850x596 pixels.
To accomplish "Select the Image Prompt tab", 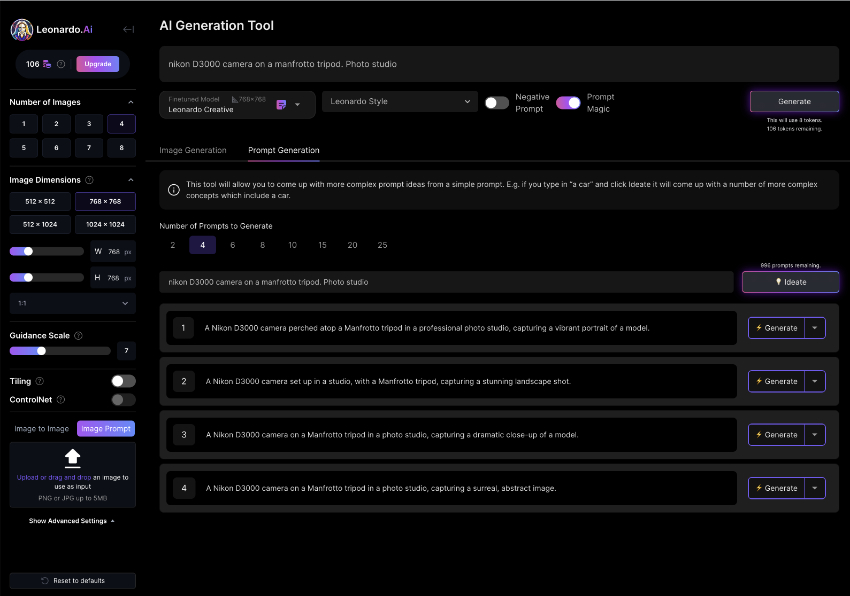I will coord(106,428).
